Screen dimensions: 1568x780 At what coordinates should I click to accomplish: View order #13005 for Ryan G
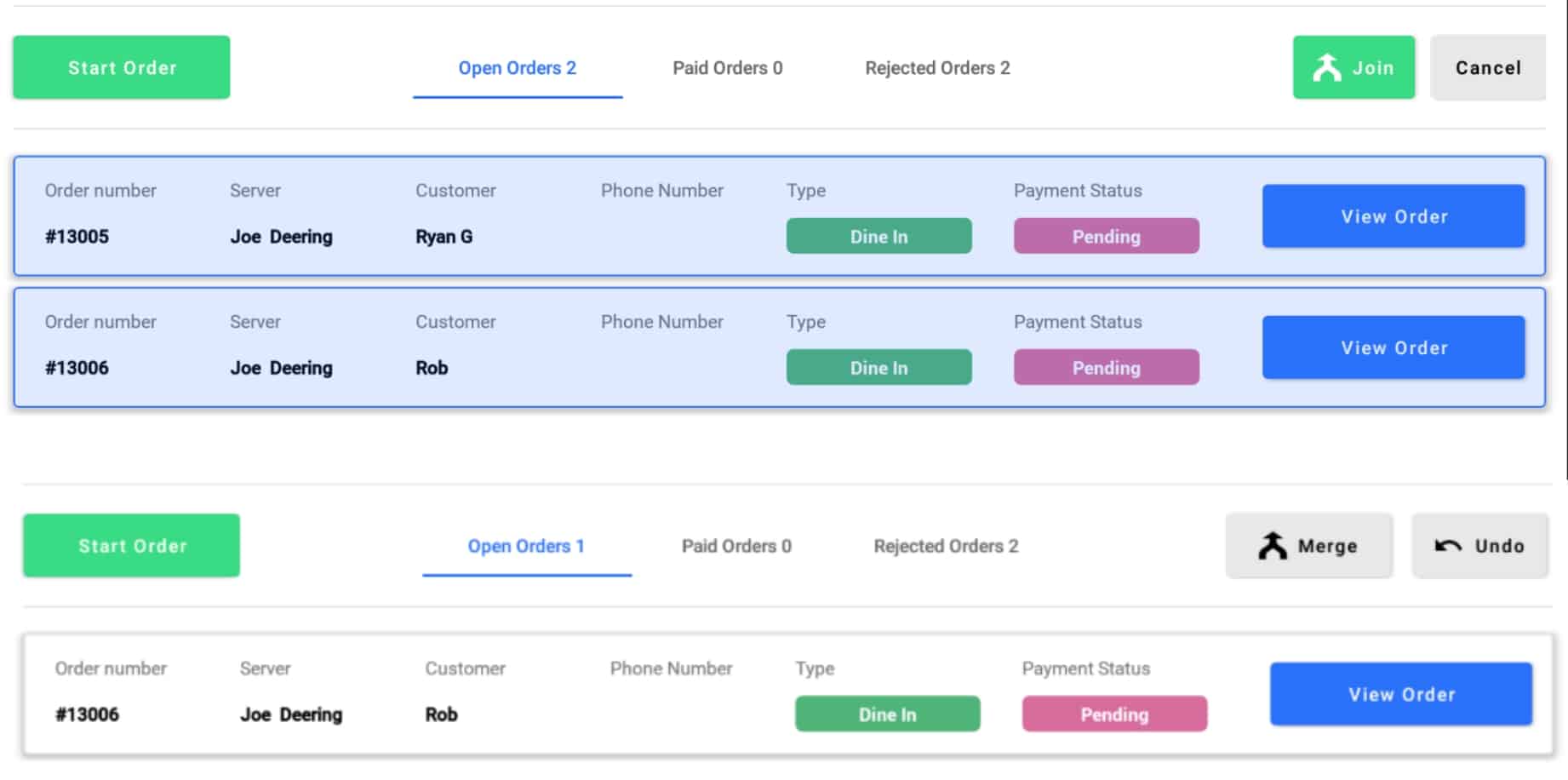click(x=1393, y=216)
